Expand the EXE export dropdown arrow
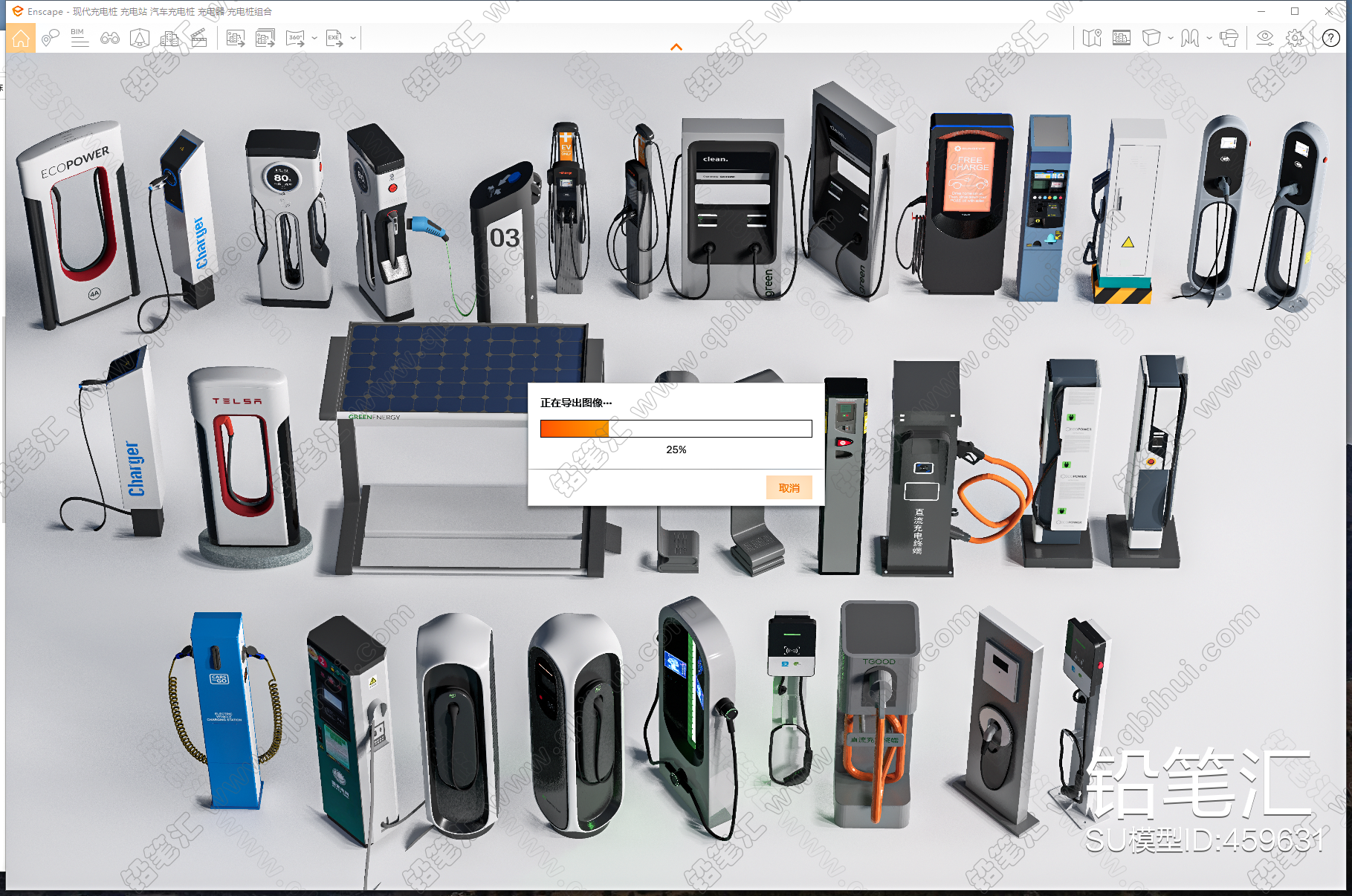This screenshot has height=896, width=1352. tap(353, 39)
